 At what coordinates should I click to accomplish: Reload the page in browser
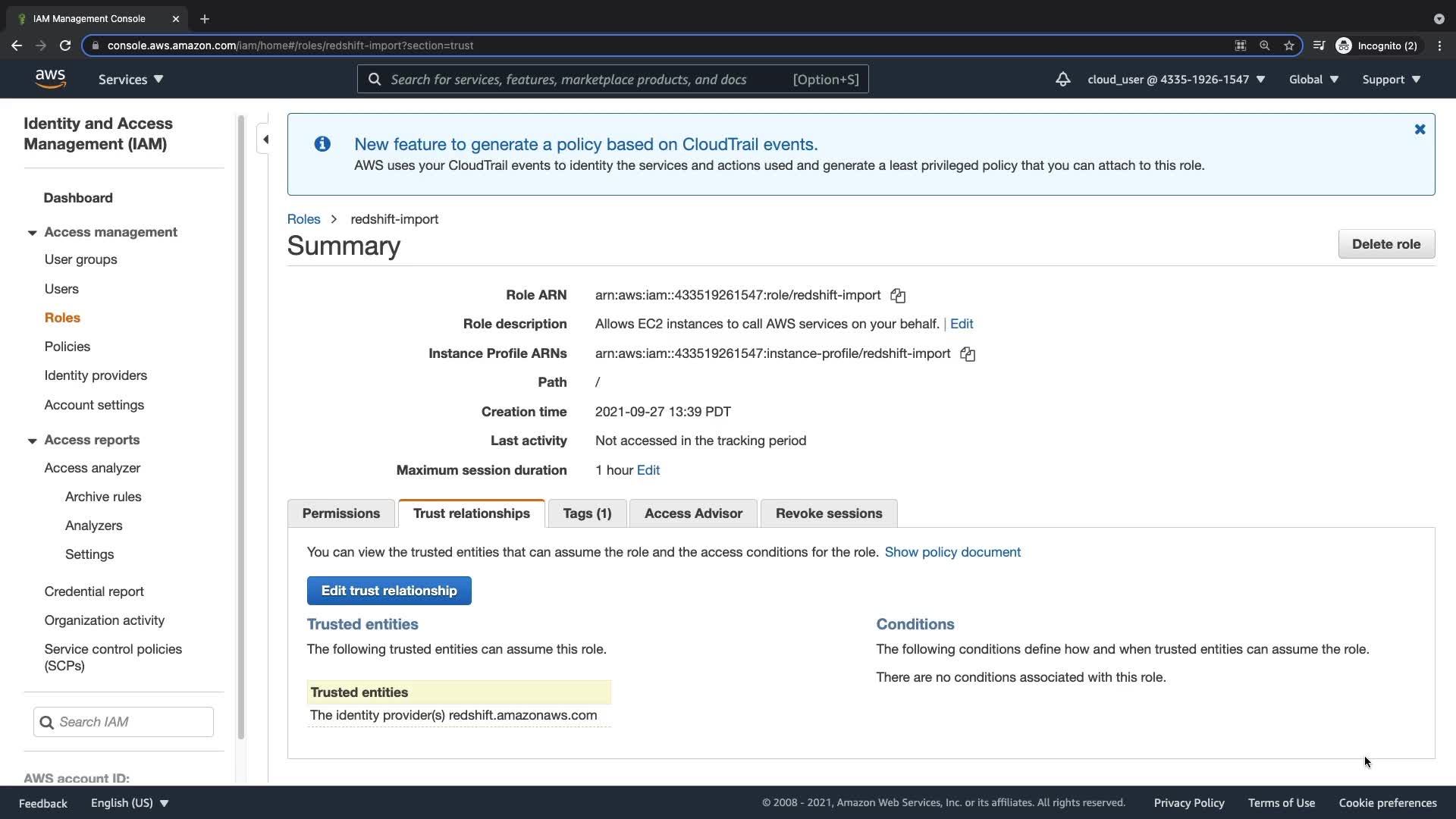pyautogui.click(x=65, y=45)
